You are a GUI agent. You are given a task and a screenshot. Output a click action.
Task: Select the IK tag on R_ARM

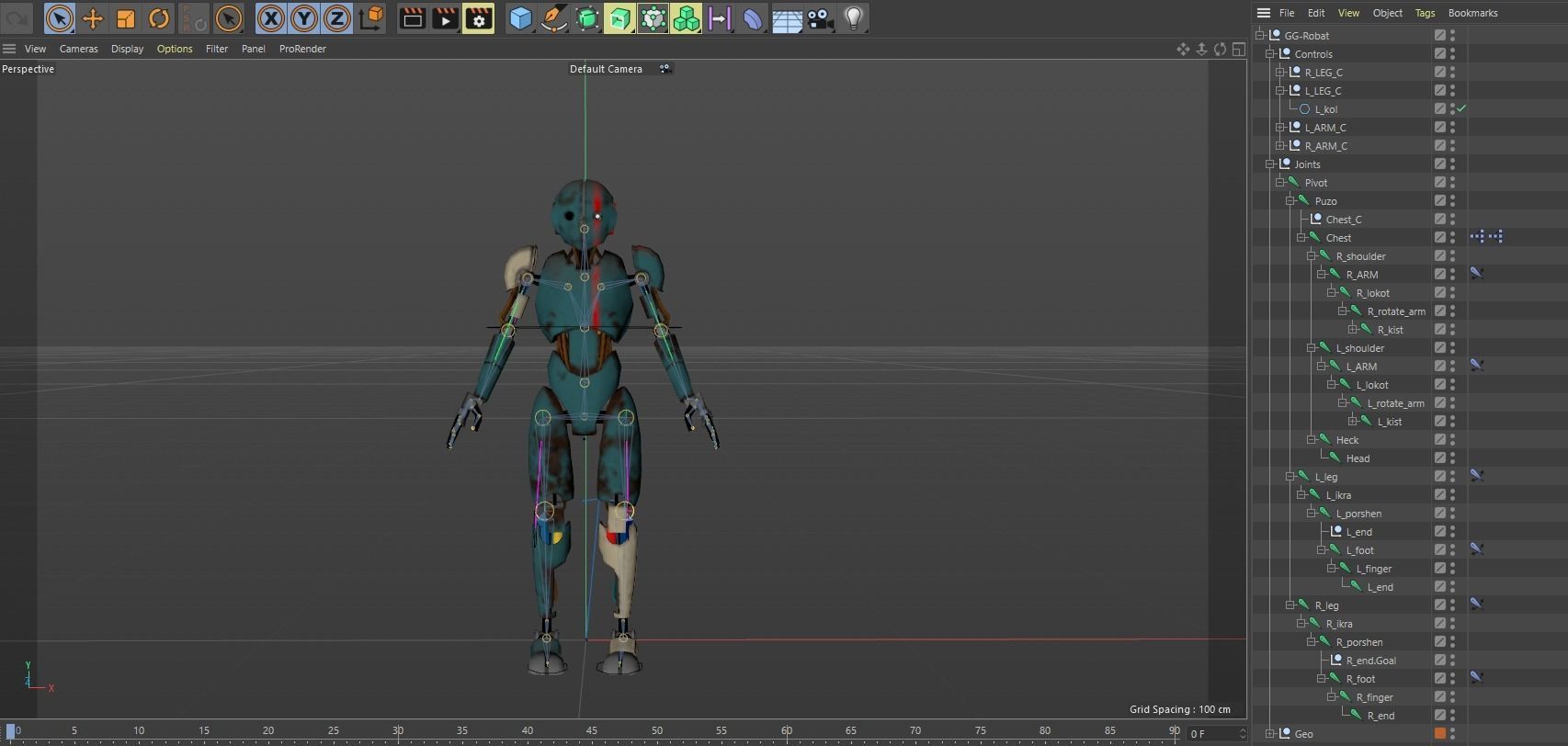pos(1477,274)
